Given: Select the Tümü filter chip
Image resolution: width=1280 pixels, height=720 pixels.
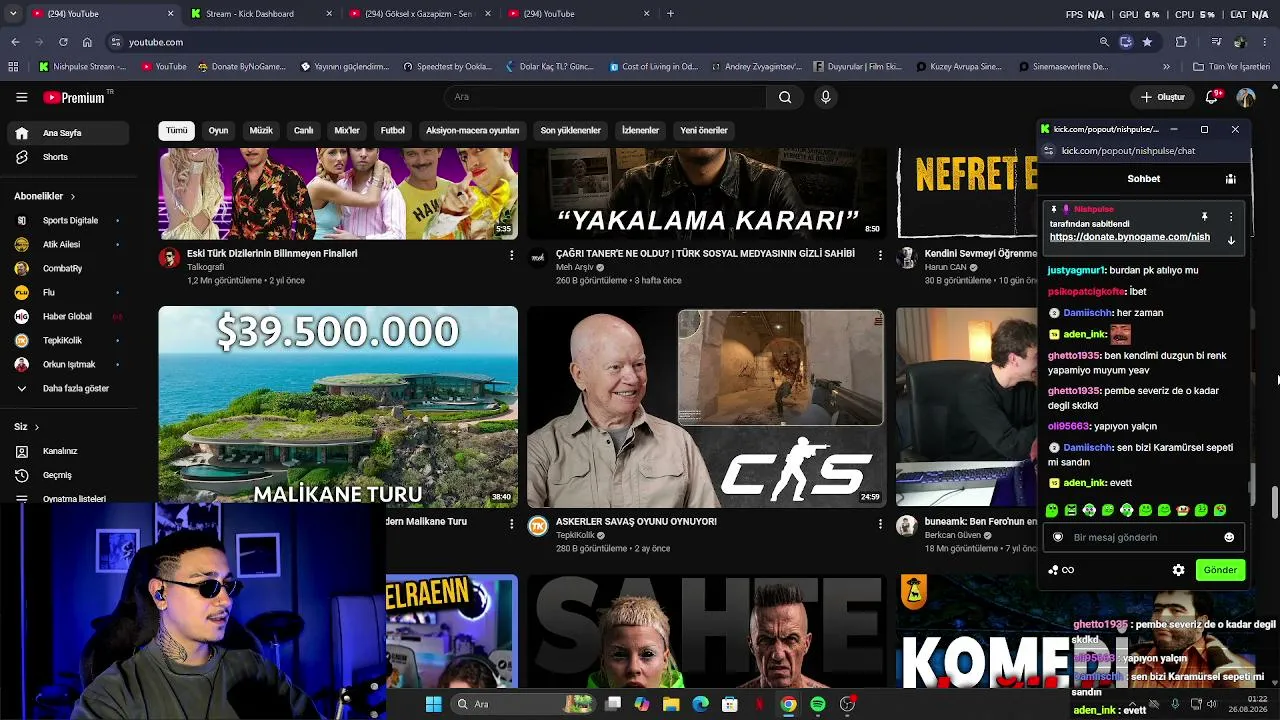Looking at the screenshot, I should (176, 130).
